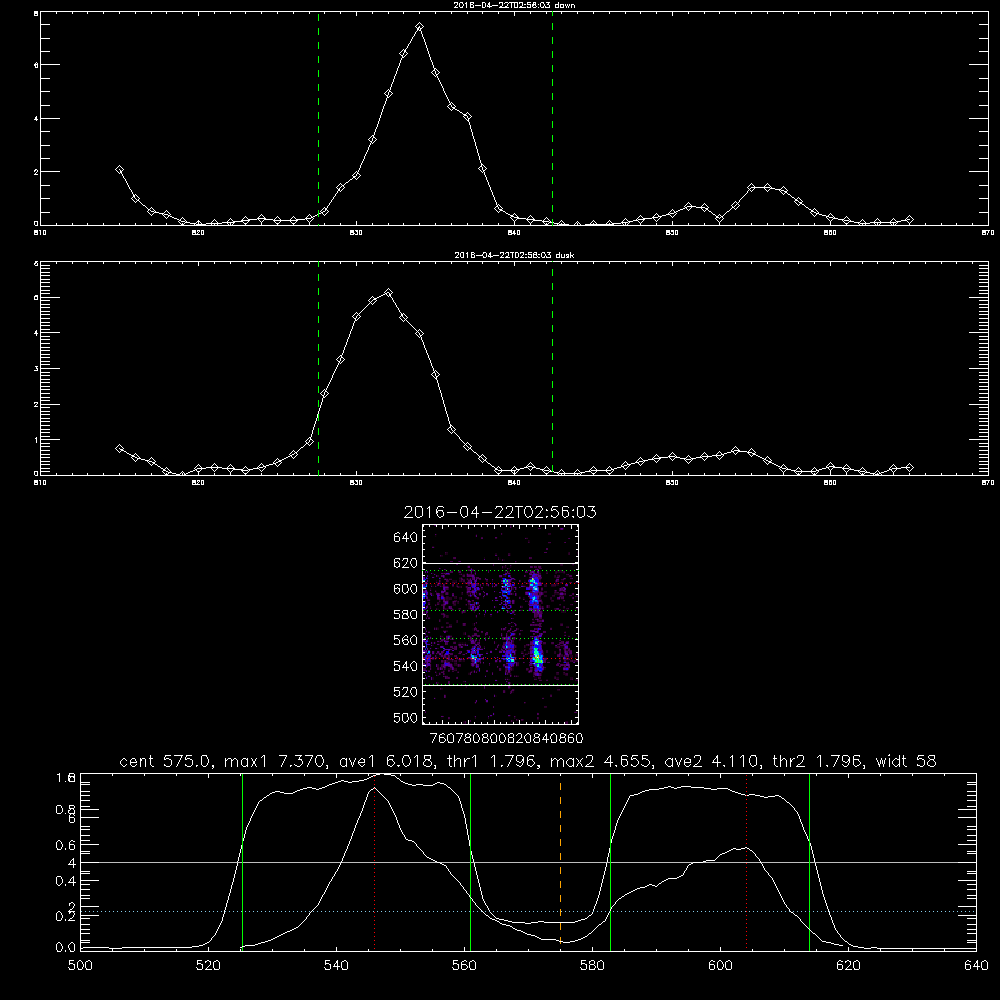1000x1000 pixels.
Task: Click the highest peak marker in dawn plot
Action: 419,27
